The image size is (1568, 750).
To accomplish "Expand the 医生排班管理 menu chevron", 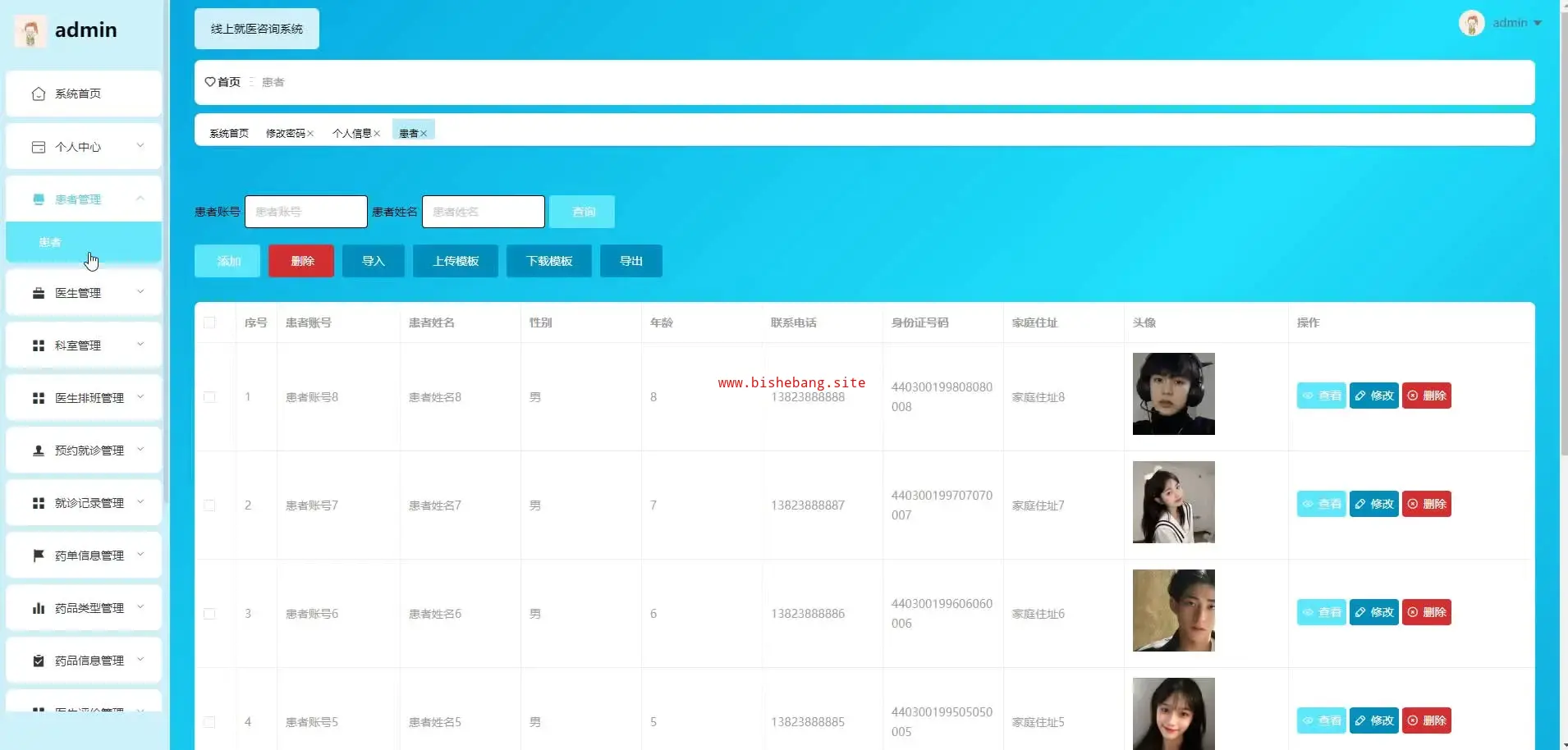I will pos(140,397).
